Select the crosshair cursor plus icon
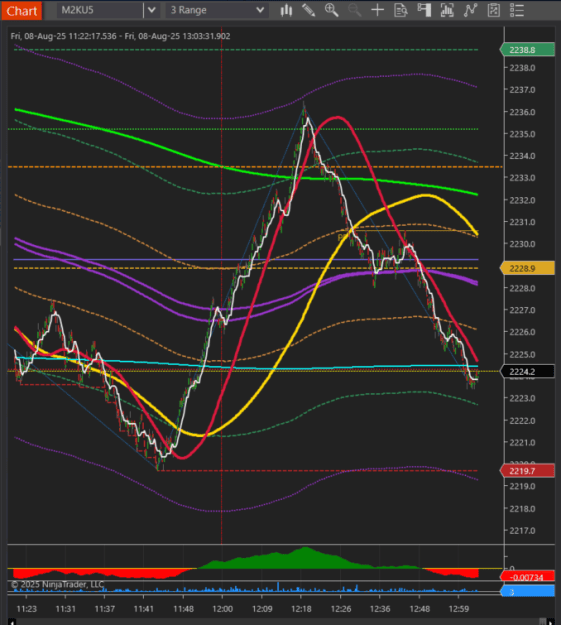The height and width of the screenshot is (625, 561). (x=377, y=10)
